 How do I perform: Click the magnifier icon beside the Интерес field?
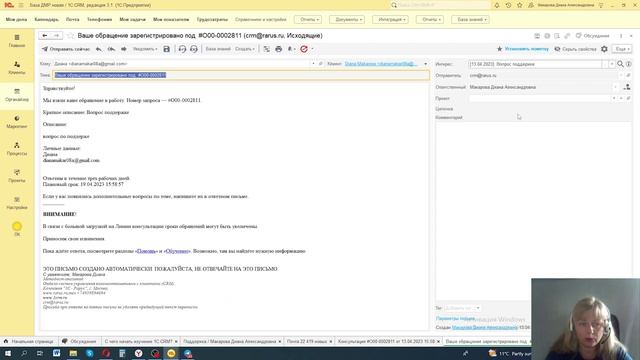click(620, 64)
